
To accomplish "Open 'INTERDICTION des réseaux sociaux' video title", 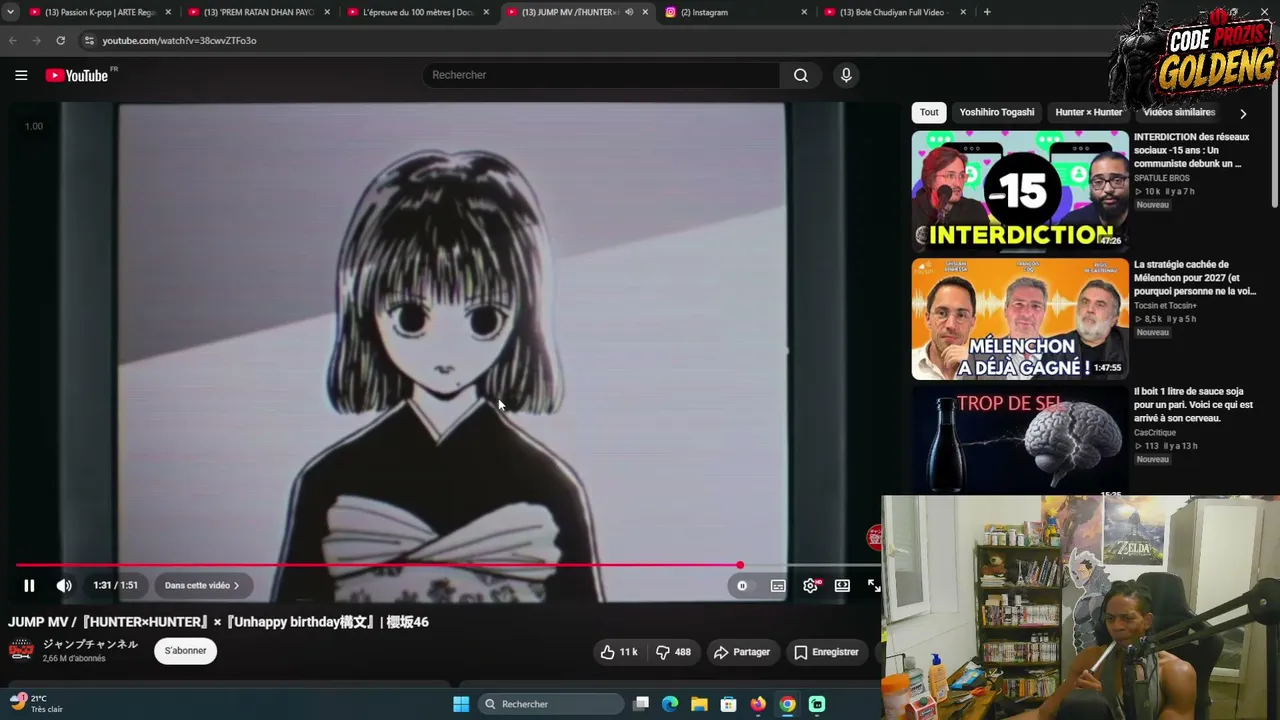I will 1192,150.
